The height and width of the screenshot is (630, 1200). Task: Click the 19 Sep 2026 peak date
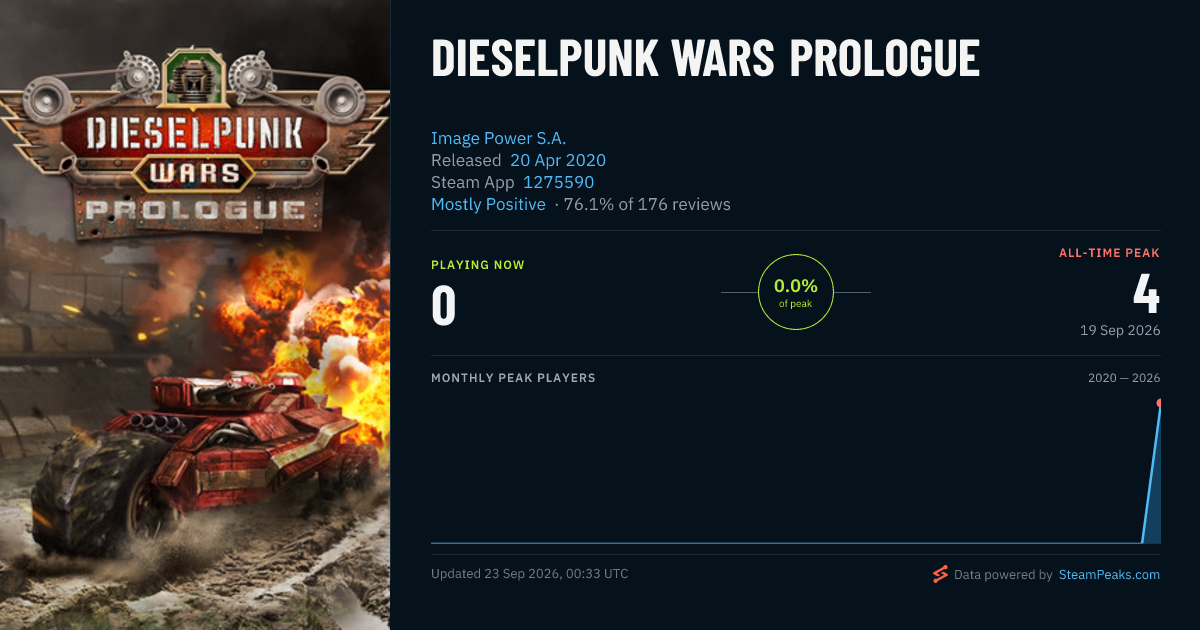(1120, 330)
